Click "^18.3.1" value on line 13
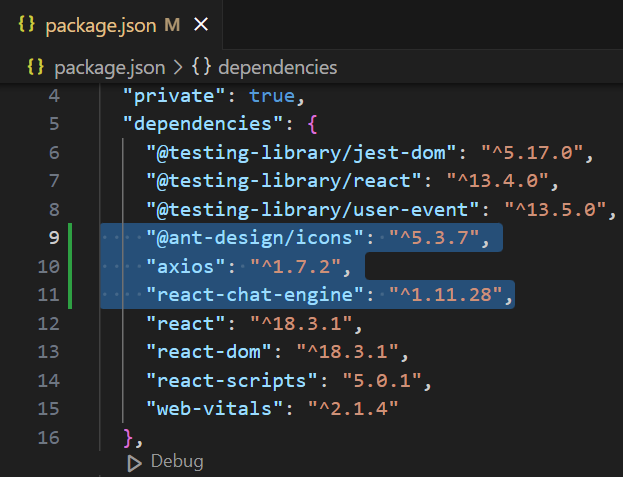The height and width of the screenshot is (477, 623). click(x=348, y=352)
